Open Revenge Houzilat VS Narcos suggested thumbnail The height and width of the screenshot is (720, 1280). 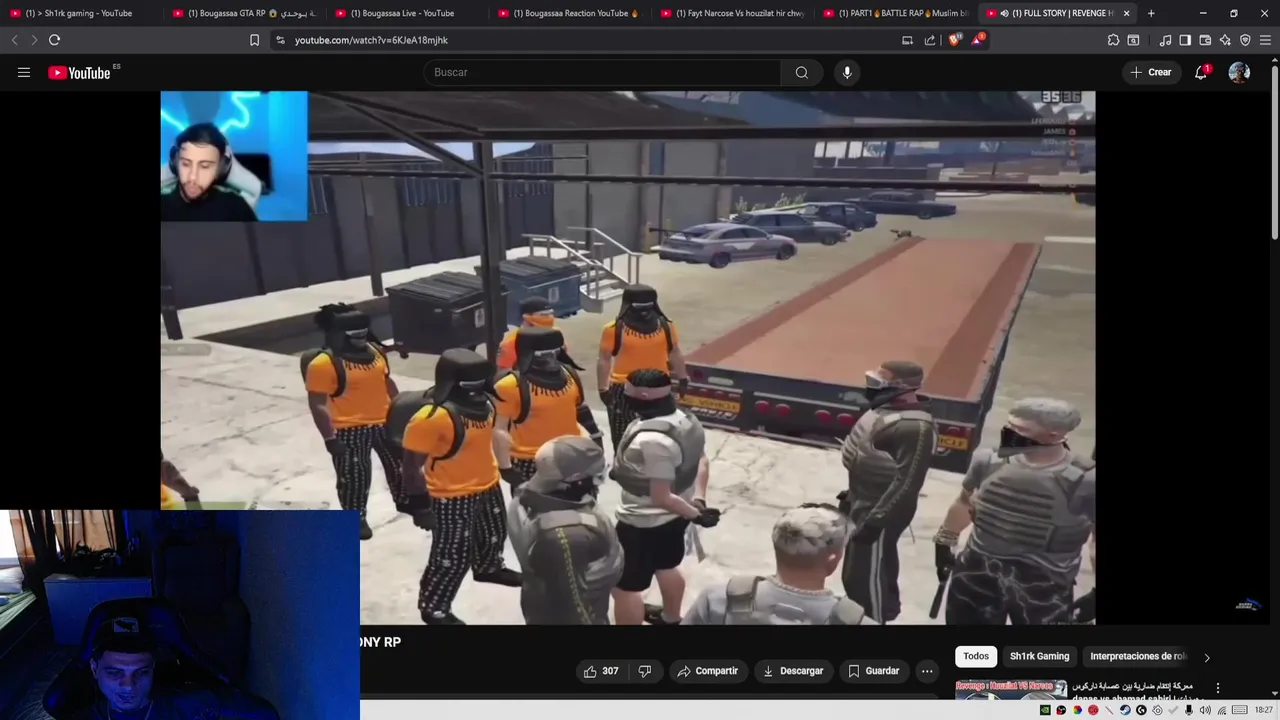click(x=1011, y=690)
